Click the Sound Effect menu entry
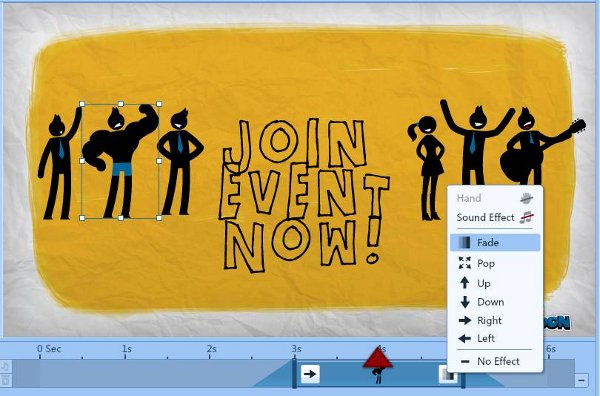Screen dimensions: 600x396 click(495, 217)
